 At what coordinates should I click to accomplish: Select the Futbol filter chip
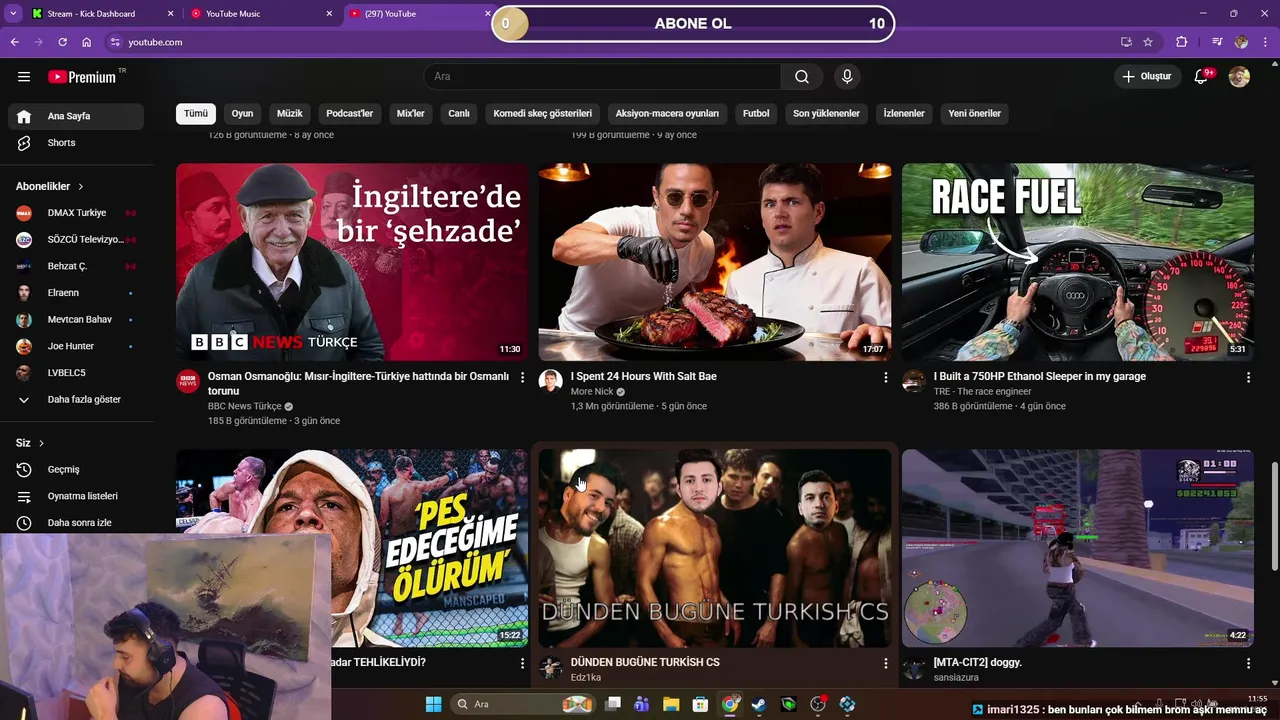pyautogui.click(x=756, y=114)
